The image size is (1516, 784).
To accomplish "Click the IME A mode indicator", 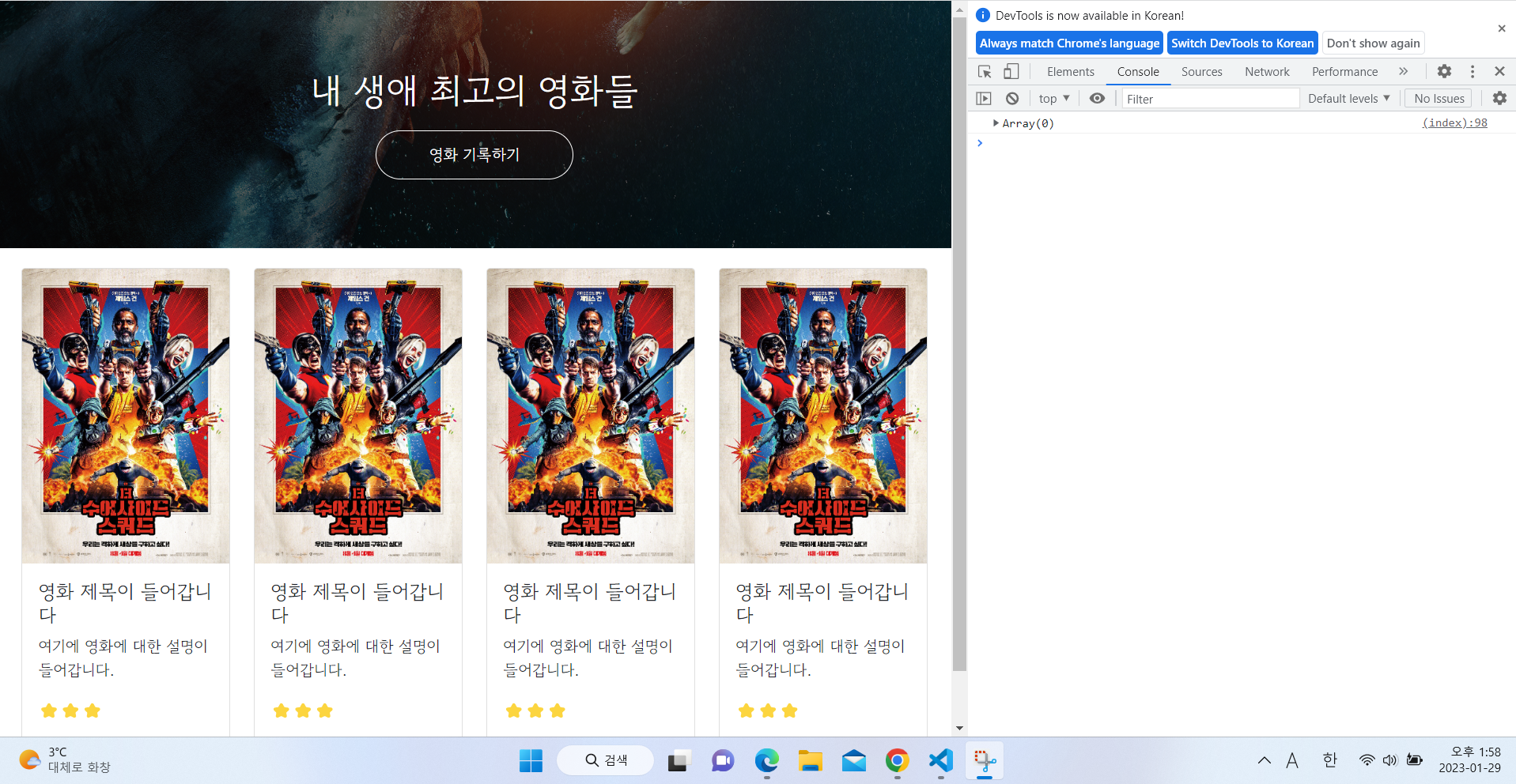I will click(1292, 760).
